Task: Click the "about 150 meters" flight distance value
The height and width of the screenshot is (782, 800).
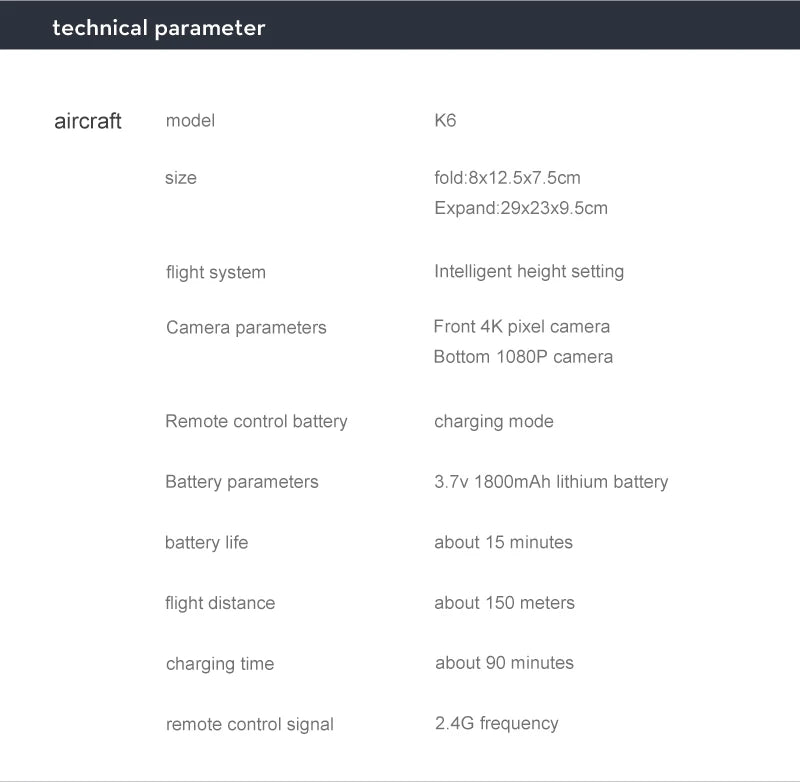Action: (x=505, y=602)
